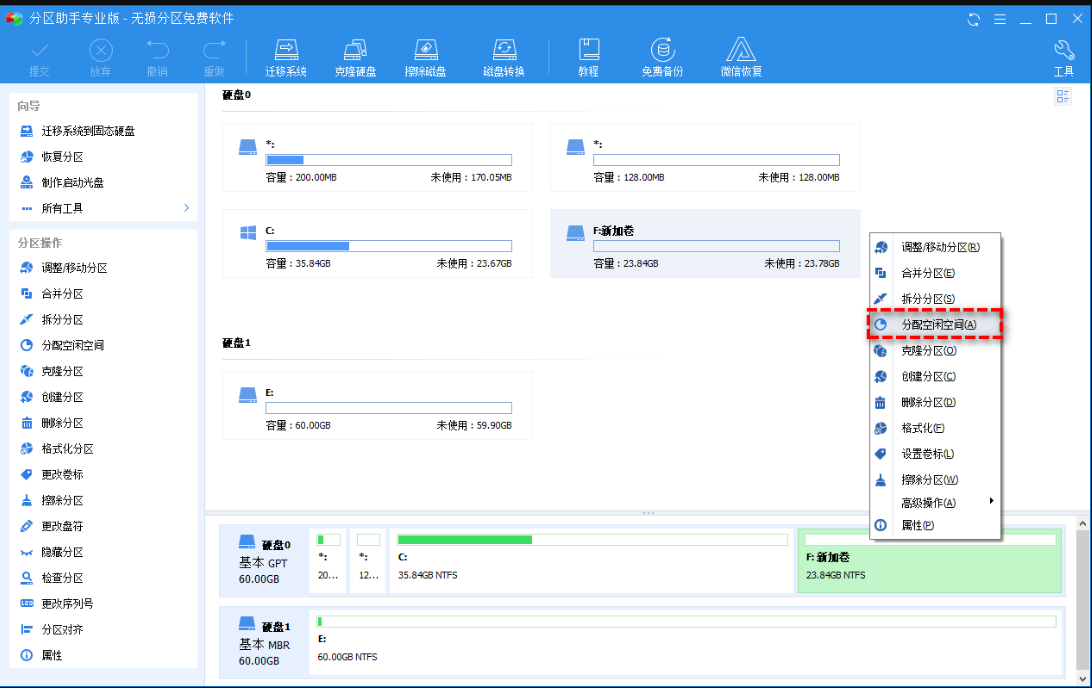
Task: Pick 拆分分区(S) from the context menu
Action: tap(935, 298)
